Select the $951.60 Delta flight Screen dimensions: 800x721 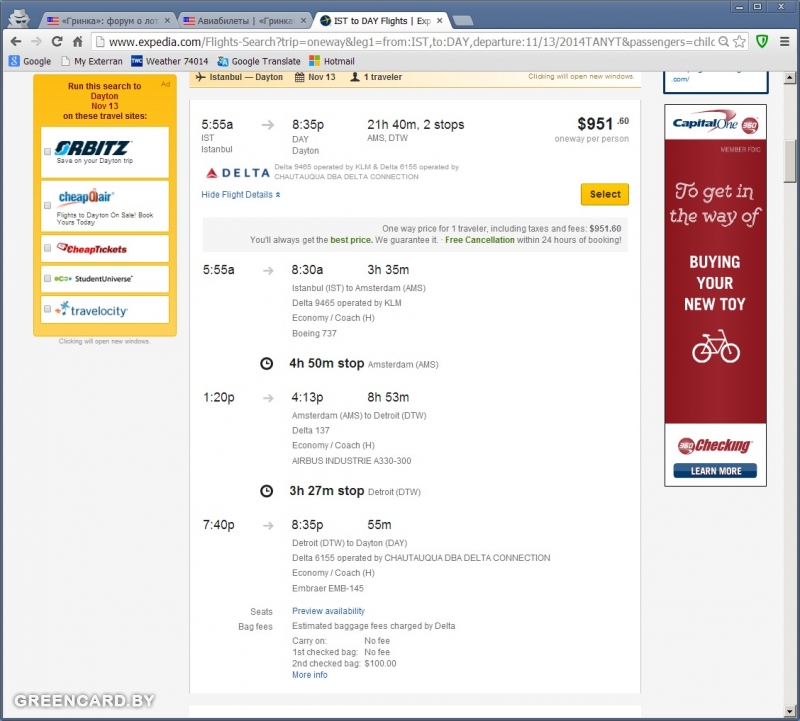pos(605,194)
